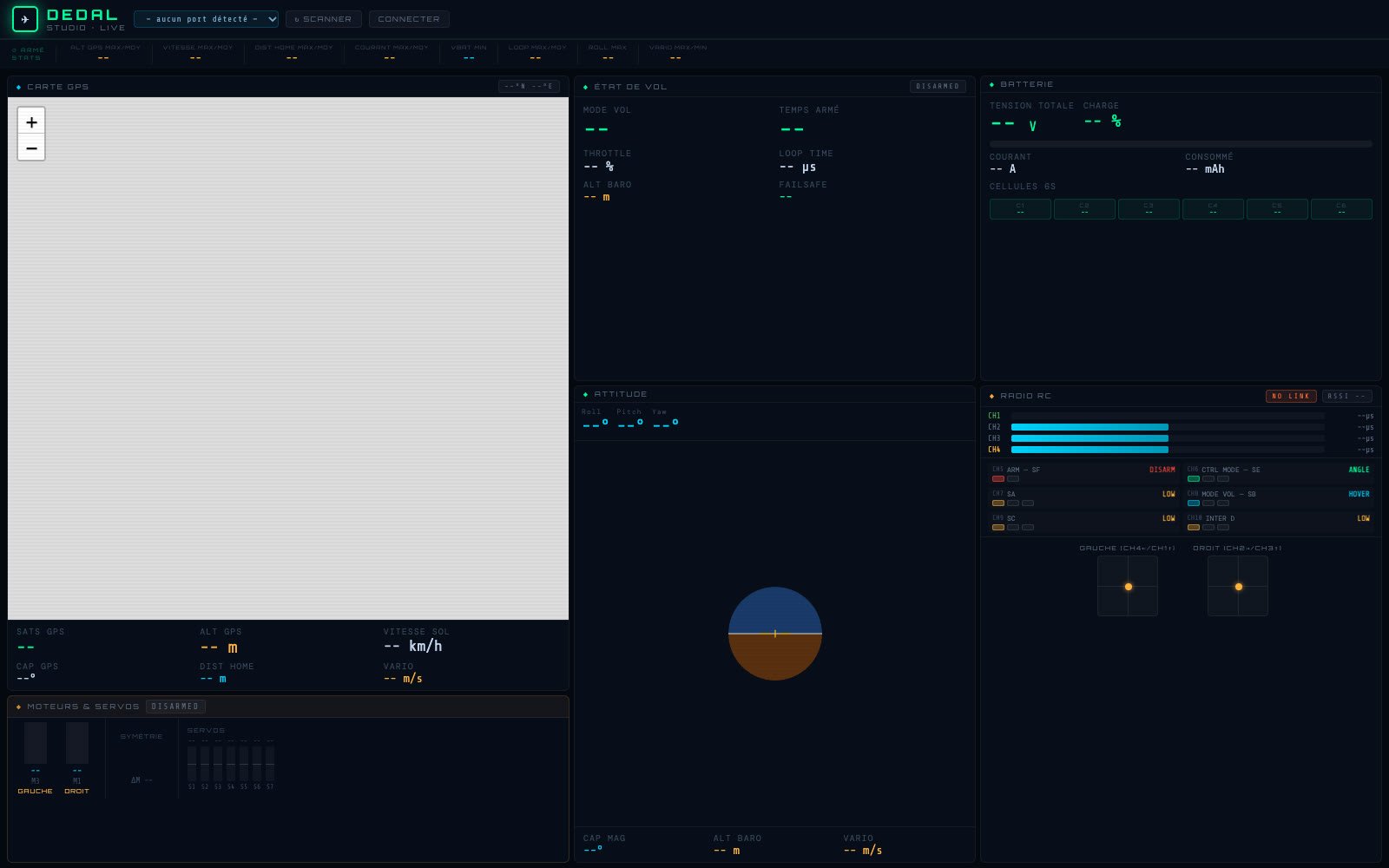Click the C1 battery cell box
Viewport: 1389px width, 868px height.
point(1020,209)
